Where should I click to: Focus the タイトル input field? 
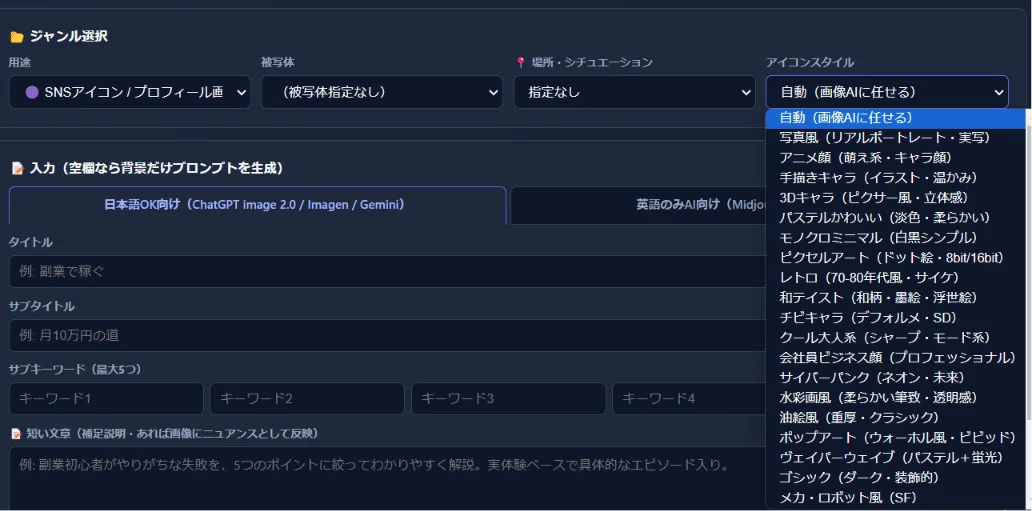coord(388,271)
